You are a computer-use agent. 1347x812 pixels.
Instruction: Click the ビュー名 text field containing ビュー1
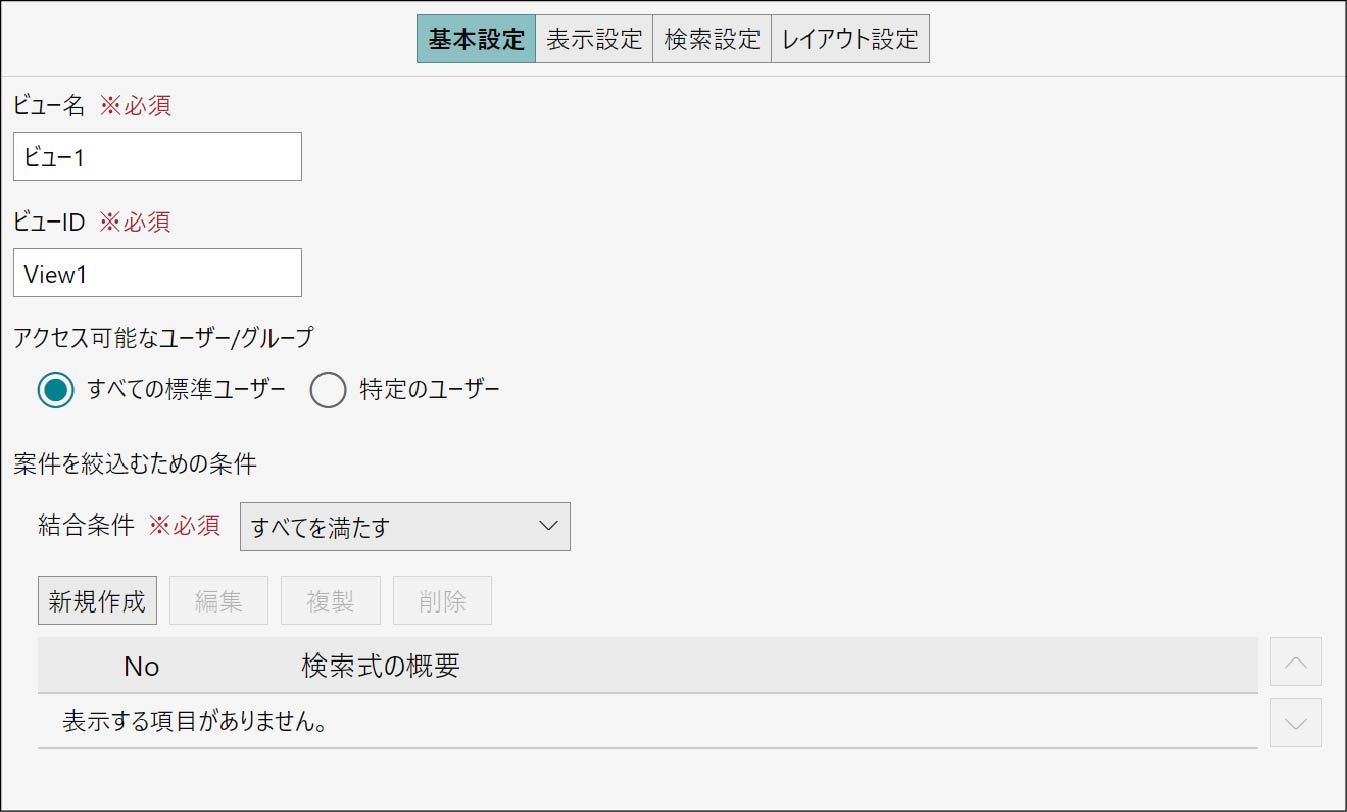coord(157,157)
